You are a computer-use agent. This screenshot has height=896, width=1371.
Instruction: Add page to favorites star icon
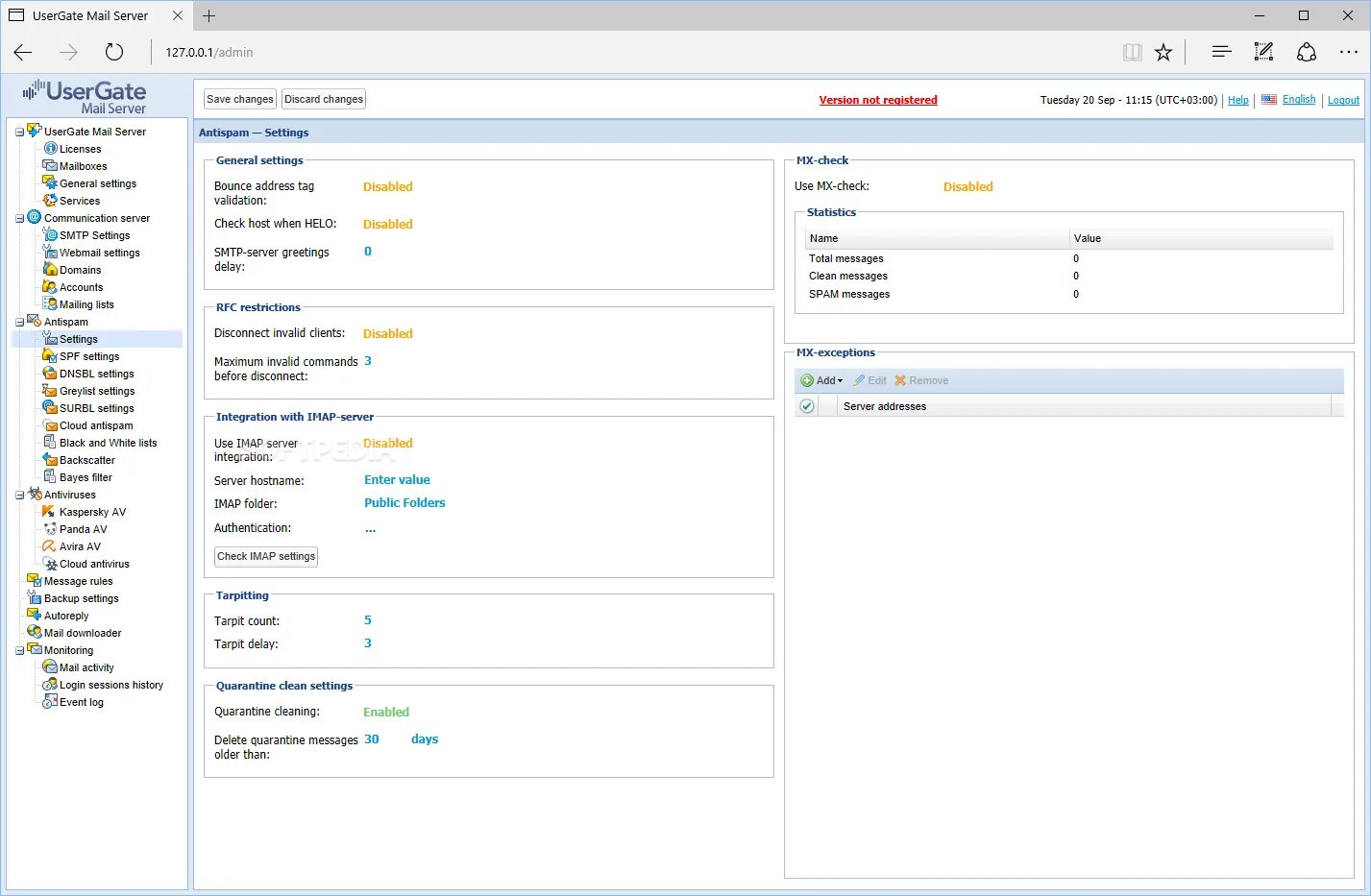1163,52
